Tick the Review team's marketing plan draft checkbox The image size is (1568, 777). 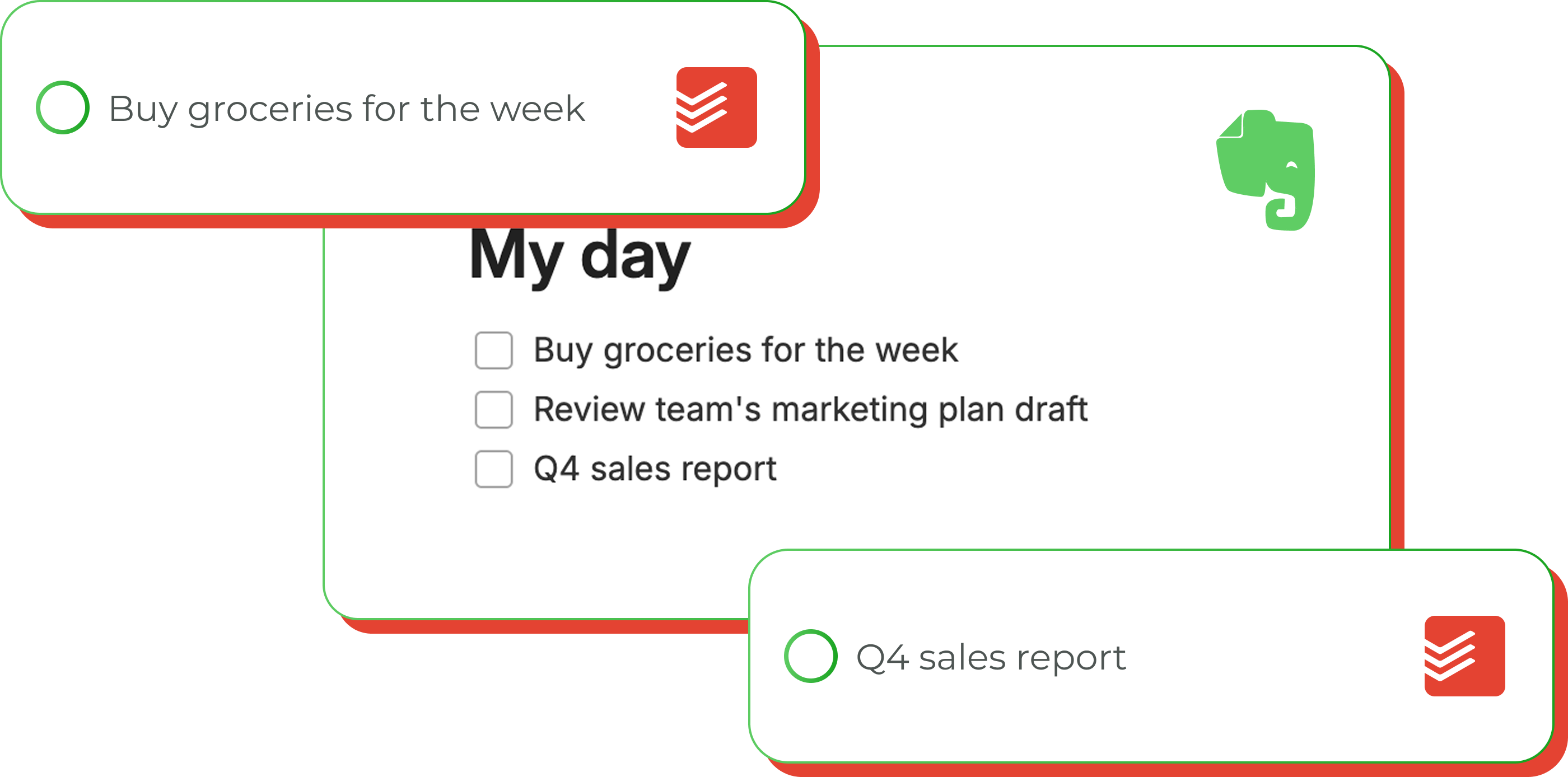click(x=494, y=409)
